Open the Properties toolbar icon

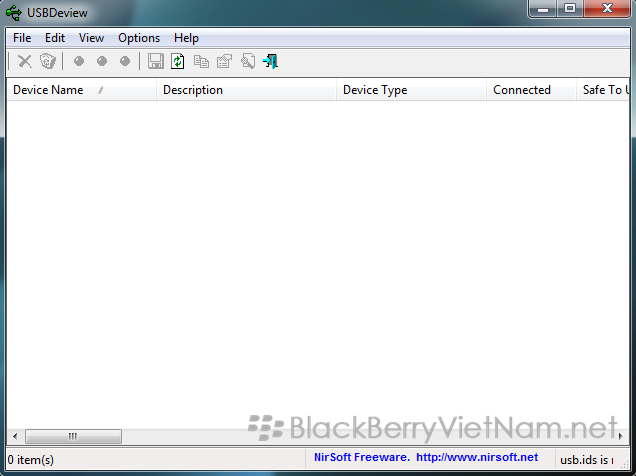point(224,62)
